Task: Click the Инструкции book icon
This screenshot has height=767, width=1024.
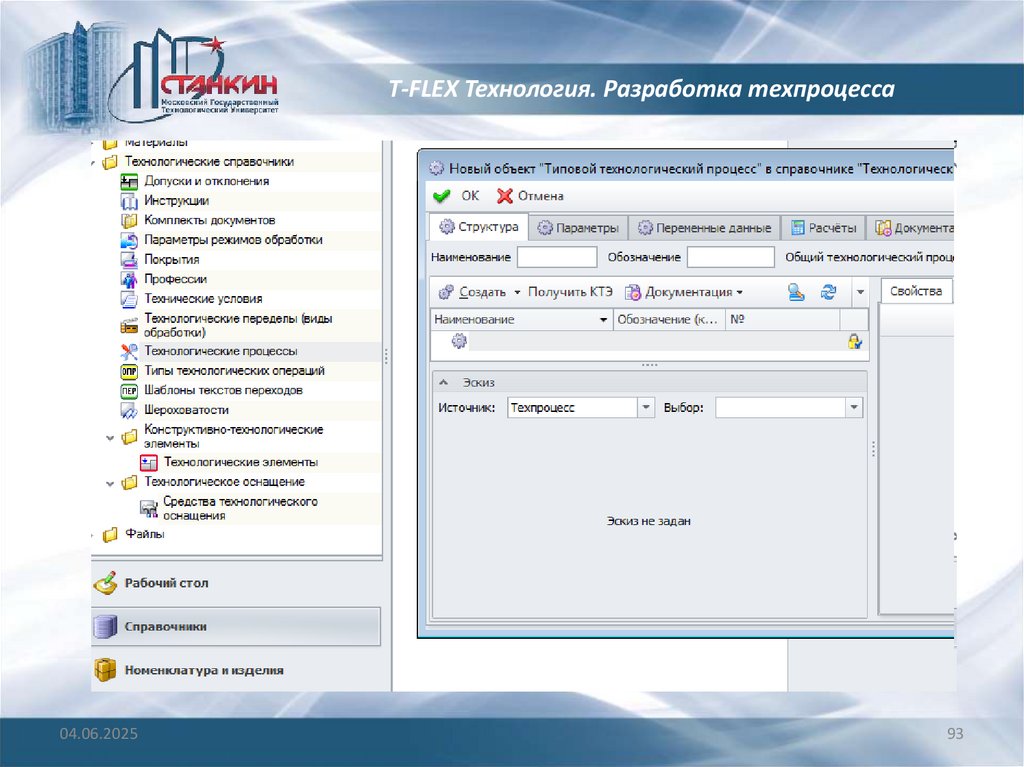Action: coord(129,201)
